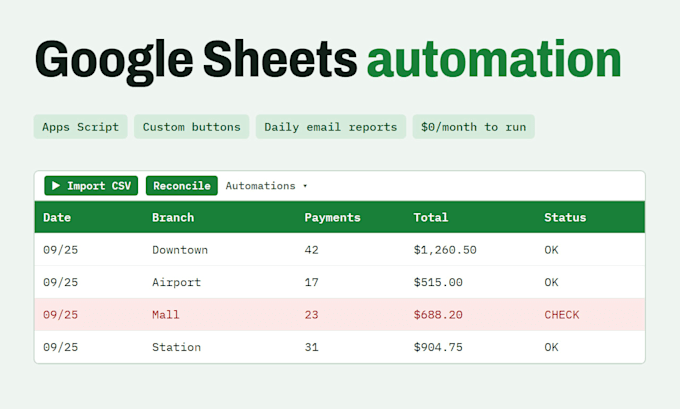Screen dimensions: 680x409
Task: Click the play icon in Import CSV
Action: click(56, 186)
